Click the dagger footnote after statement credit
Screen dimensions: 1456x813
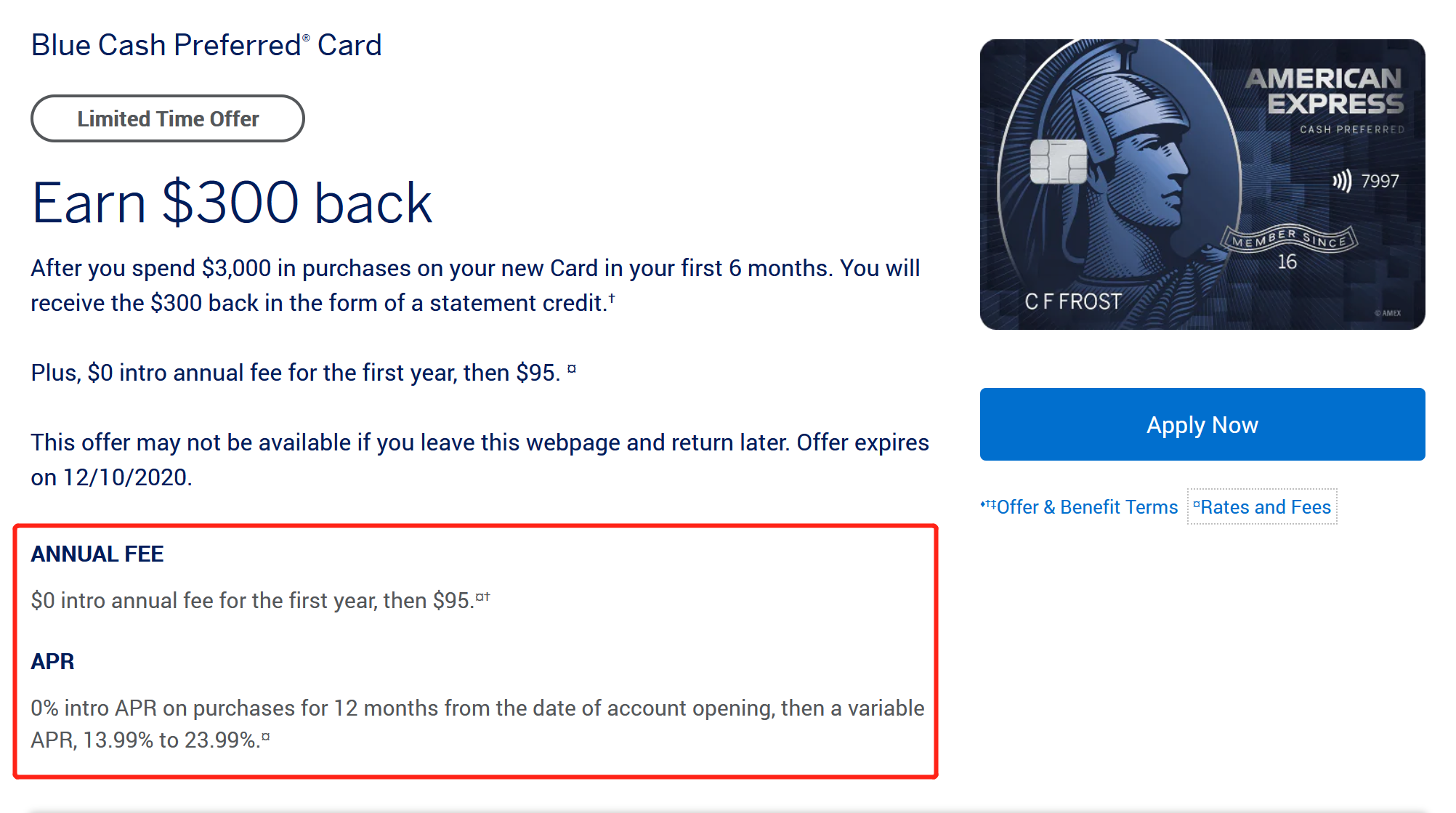[612, 297]
